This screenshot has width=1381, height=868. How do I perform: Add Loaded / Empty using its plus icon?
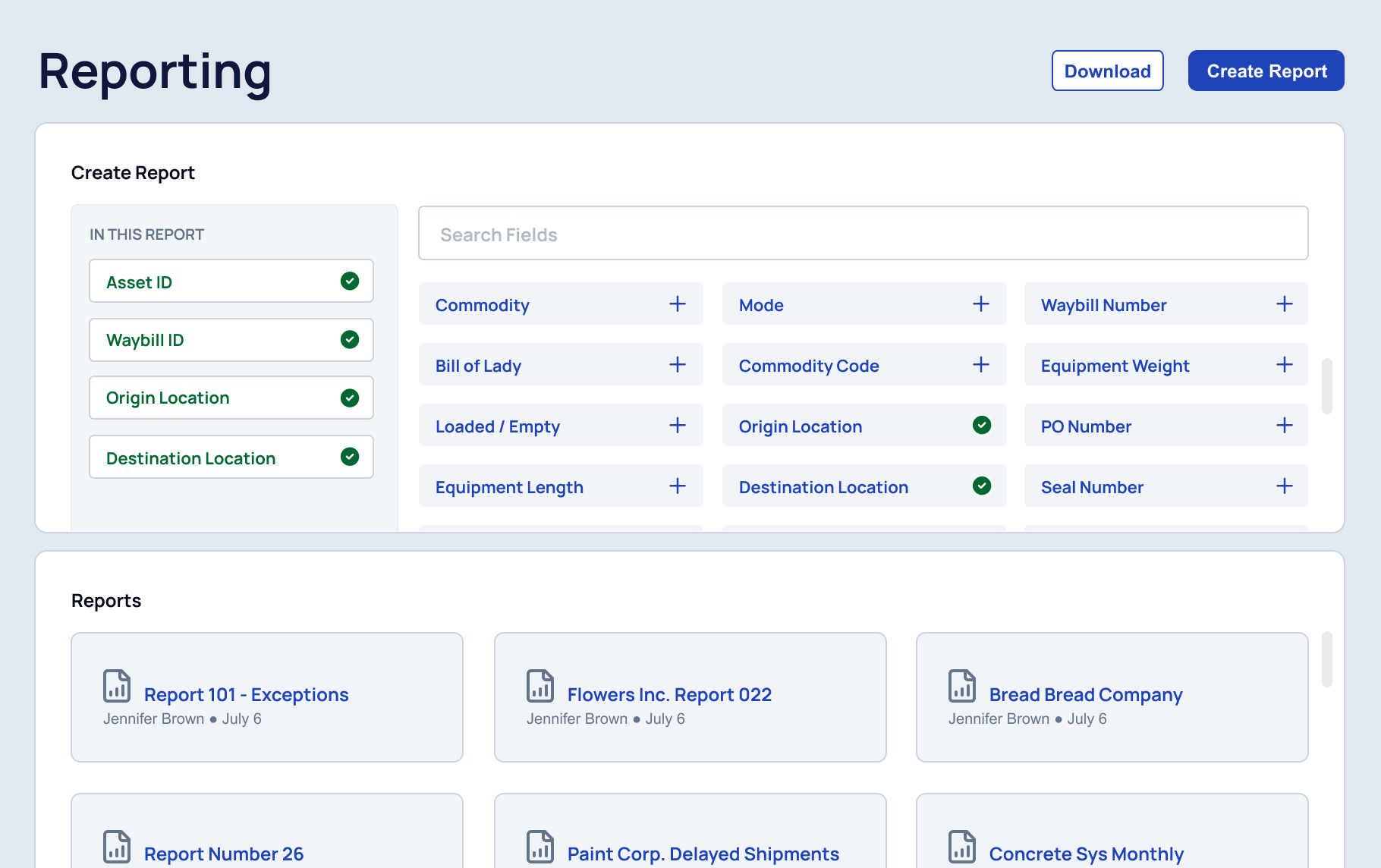(x=678, y=426)
